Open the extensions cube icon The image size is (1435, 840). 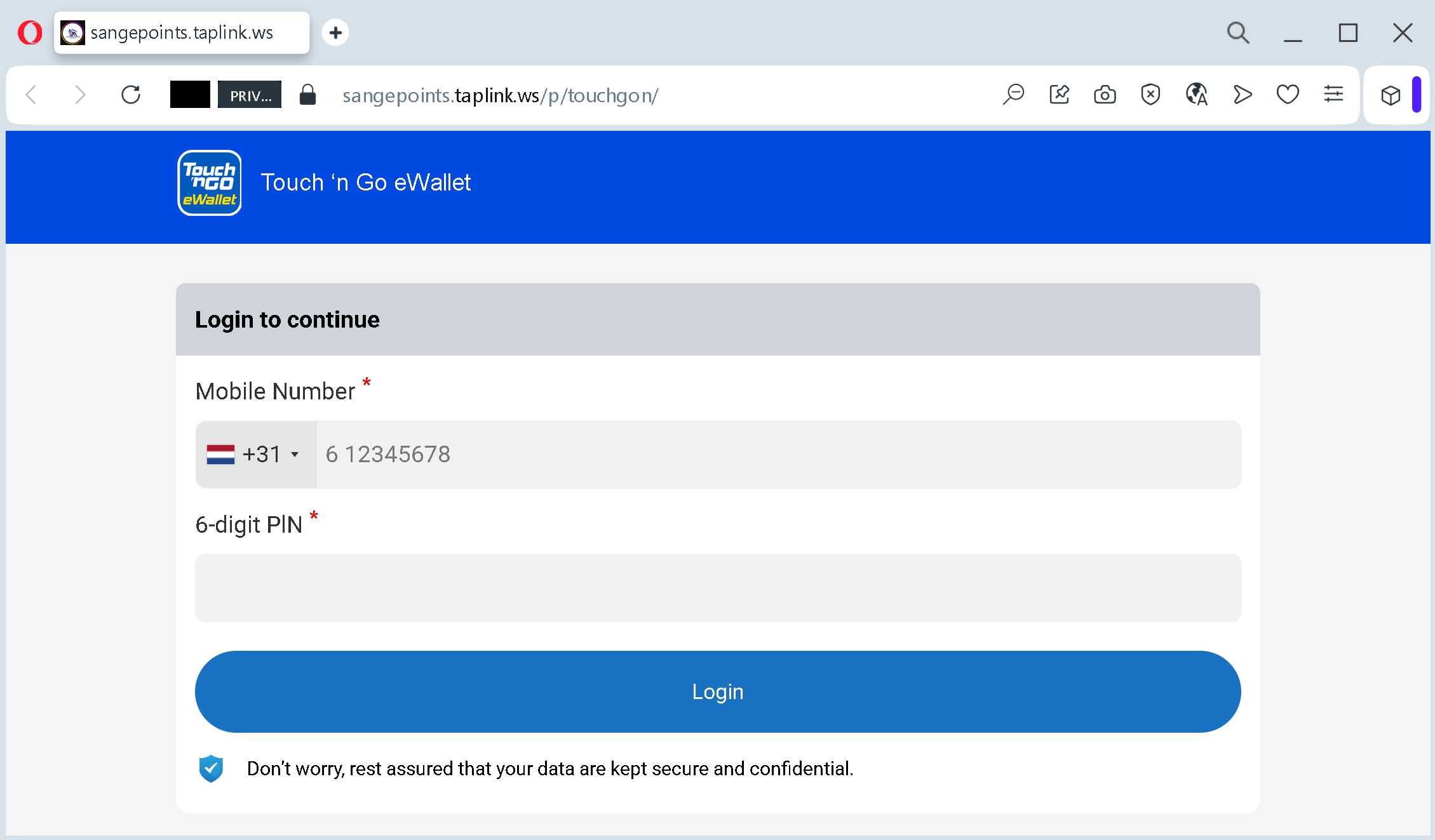click(x=1391, y=95)
